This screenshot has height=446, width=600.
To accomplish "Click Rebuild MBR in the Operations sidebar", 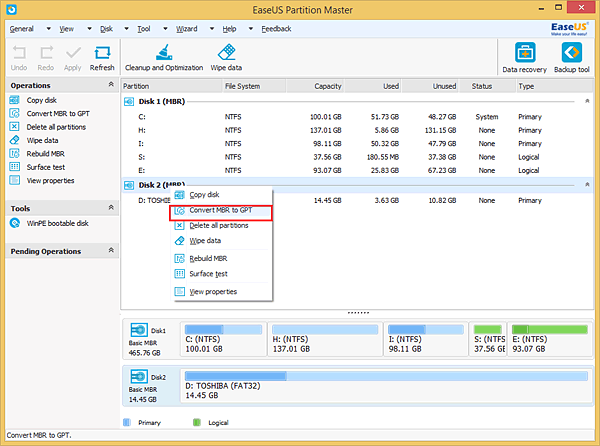I will click(47, 154).
